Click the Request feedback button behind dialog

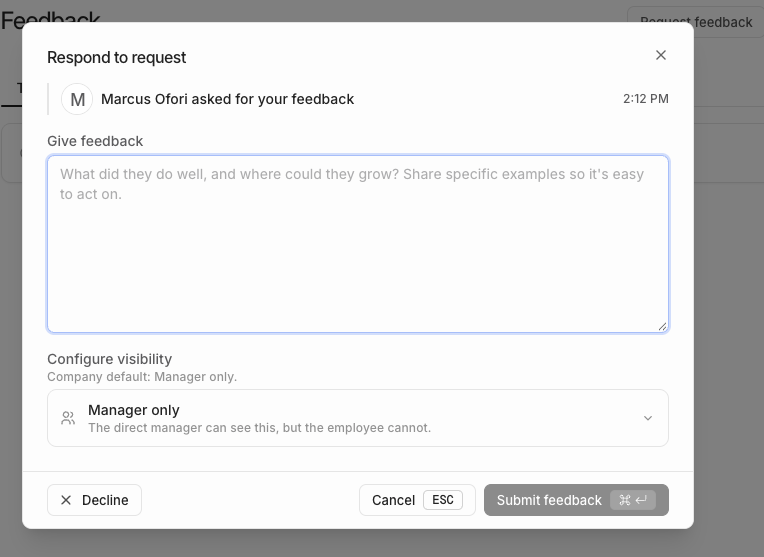[696, 22]
